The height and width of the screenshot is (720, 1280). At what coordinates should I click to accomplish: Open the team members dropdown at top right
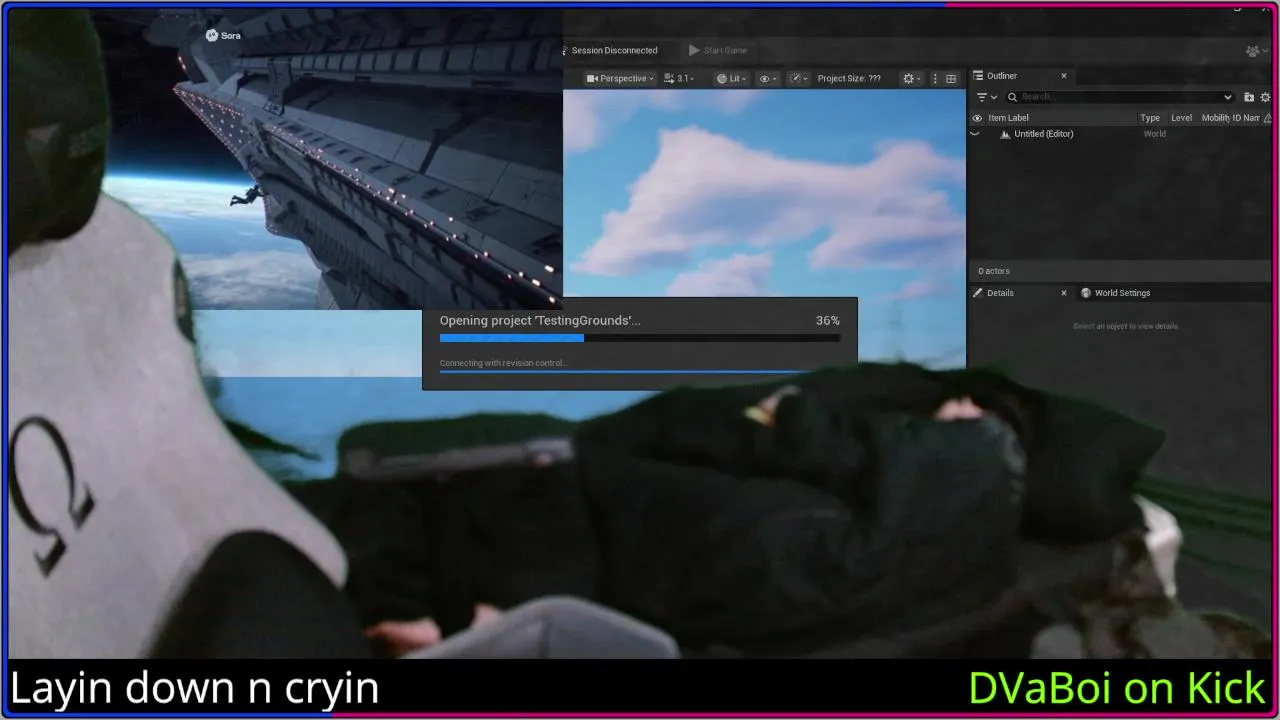(x=1255, y=50)
